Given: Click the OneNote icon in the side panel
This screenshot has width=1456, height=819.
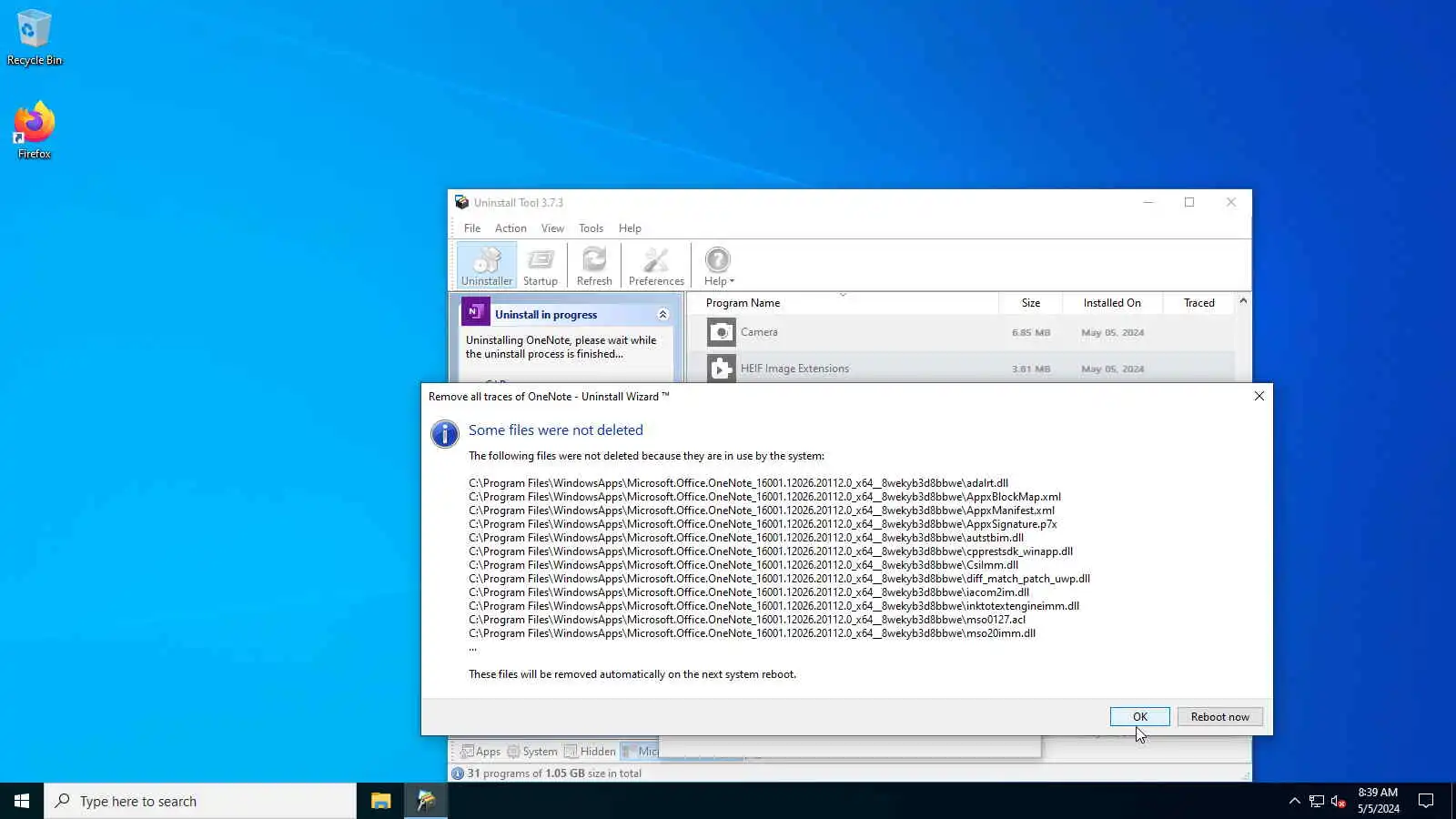Looking at the screenshot, I should click(475, 311).
